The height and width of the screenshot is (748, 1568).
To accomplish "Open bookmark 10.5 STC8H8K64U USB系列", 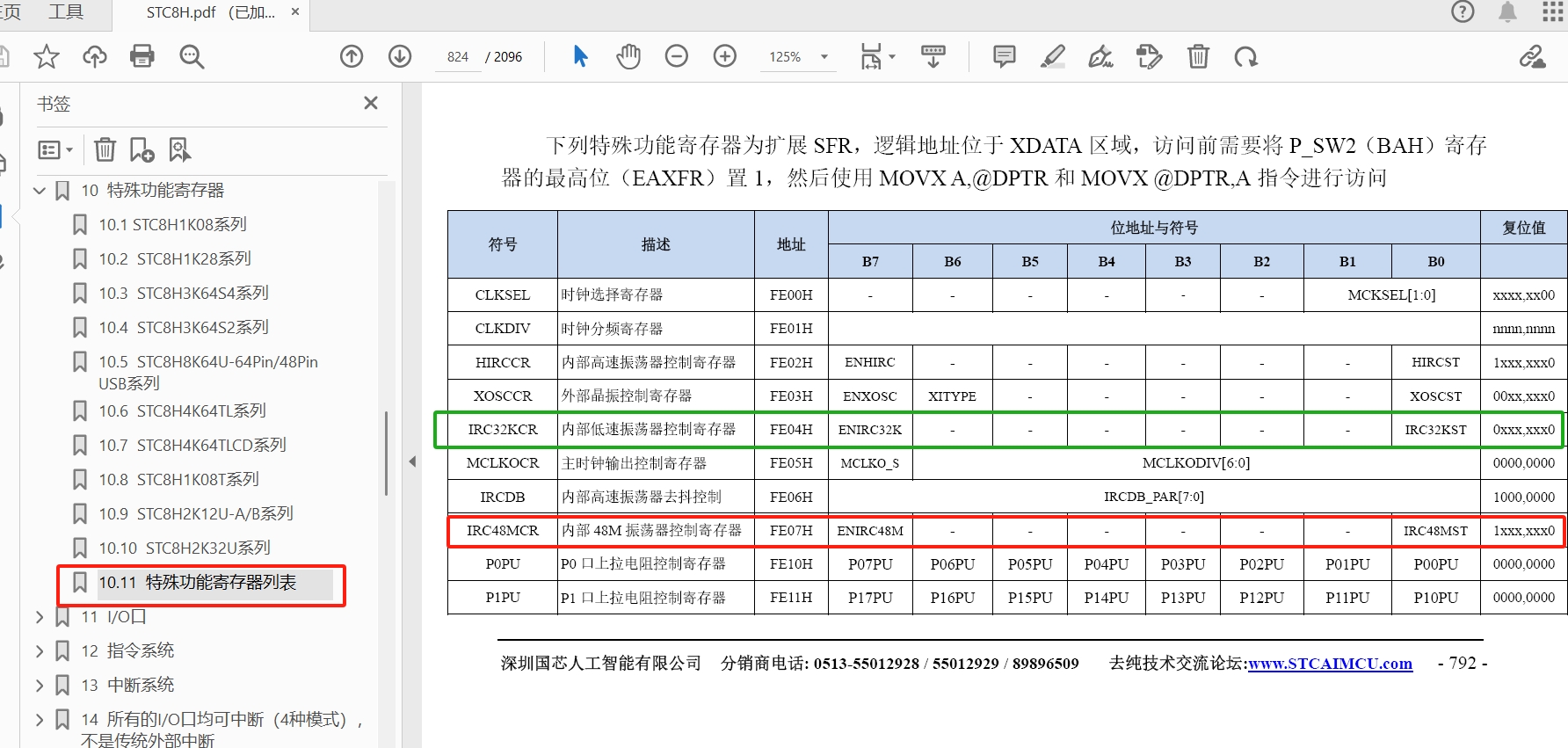I will point(208,373).
